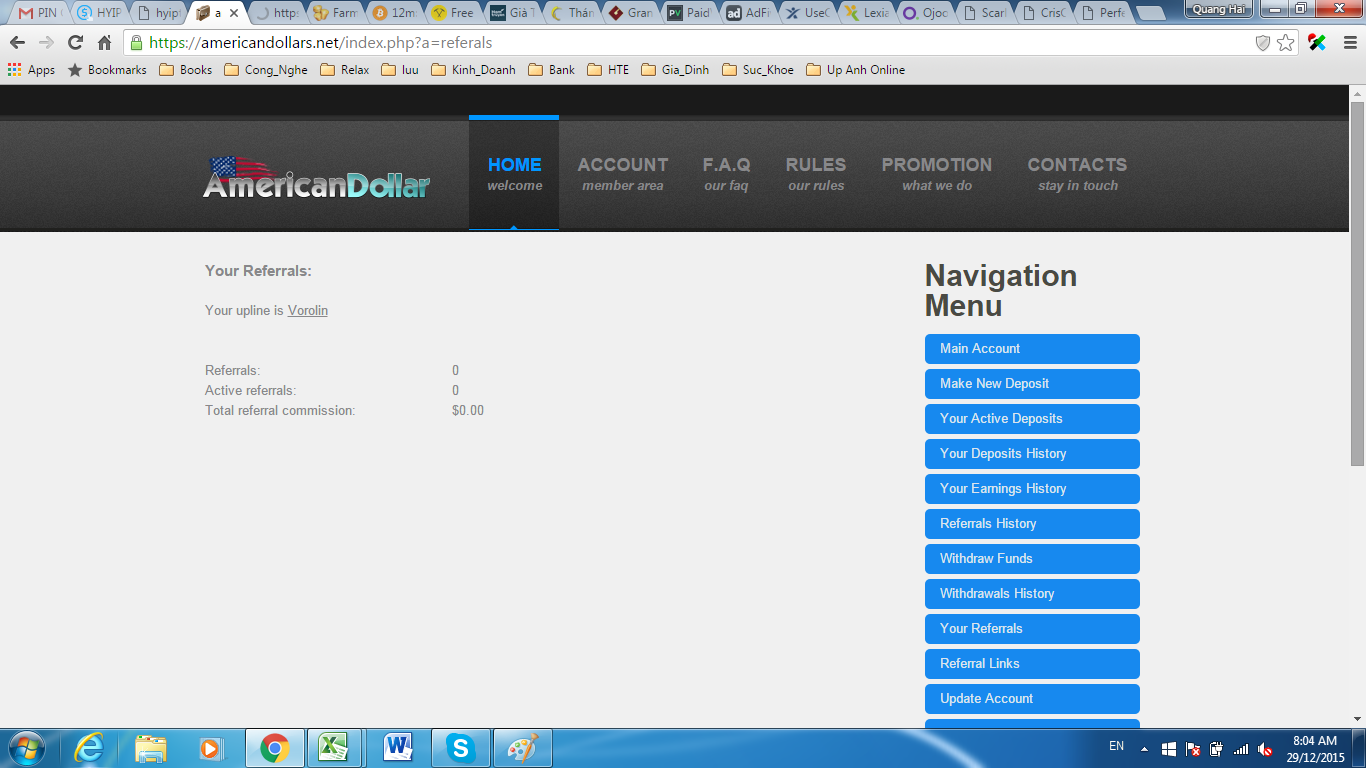Viewport: 1366px width, 768px height.
Task: Switch to the Paid tab
Action: tap(691, 14)
